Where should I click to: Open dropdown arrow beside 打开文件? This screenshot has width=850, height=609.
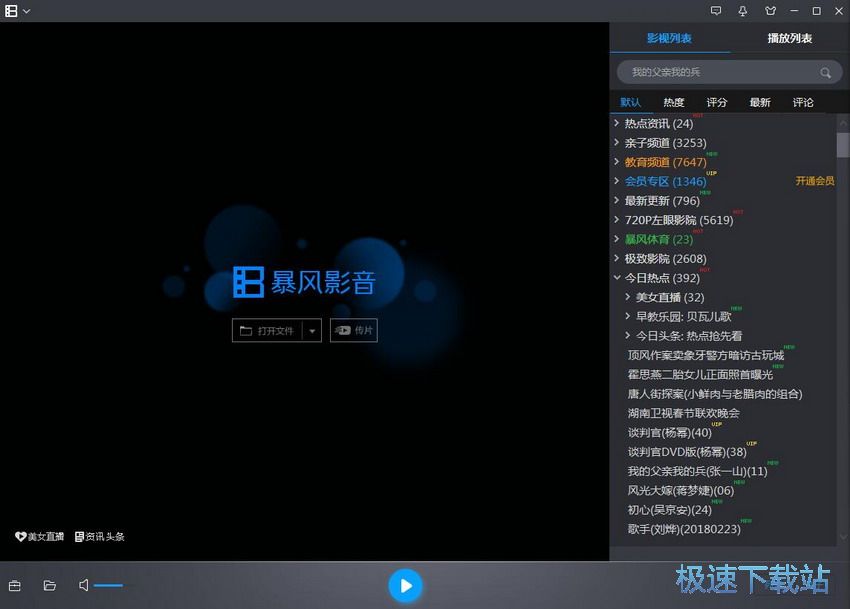(x=312, y=330)
